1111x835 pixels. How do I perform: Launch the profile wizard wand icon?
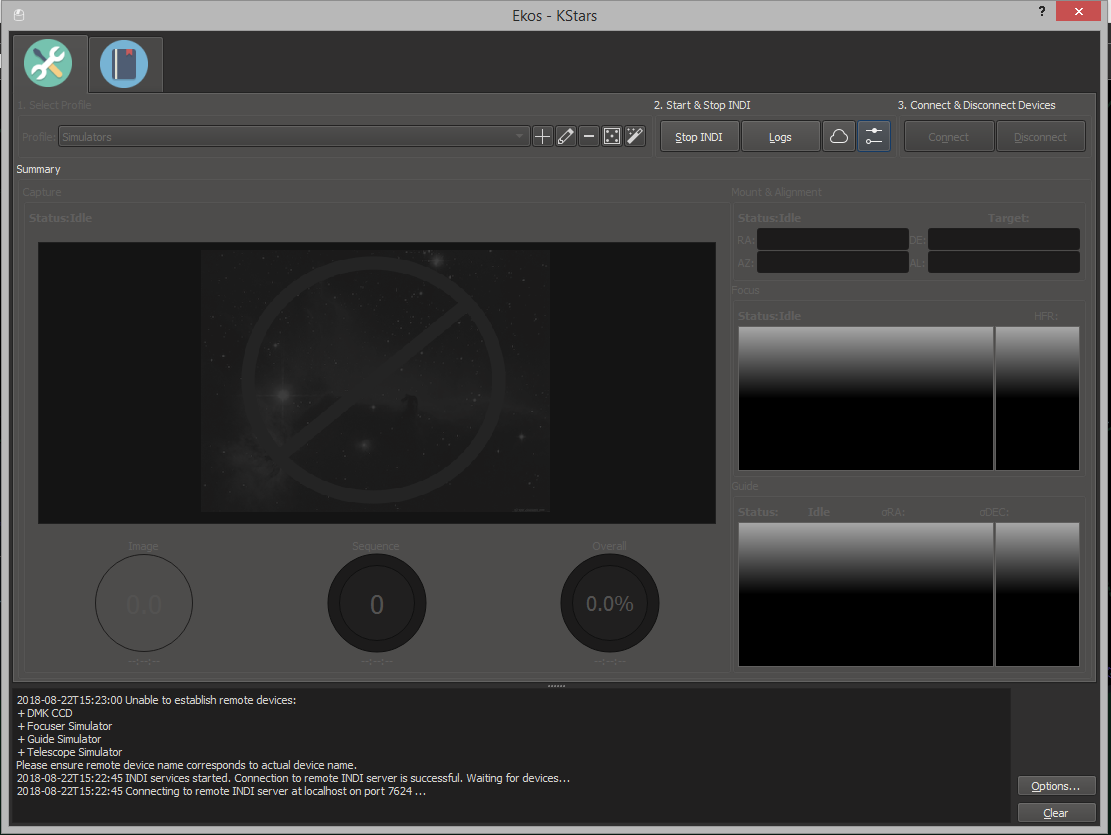[x=636, y=137]
